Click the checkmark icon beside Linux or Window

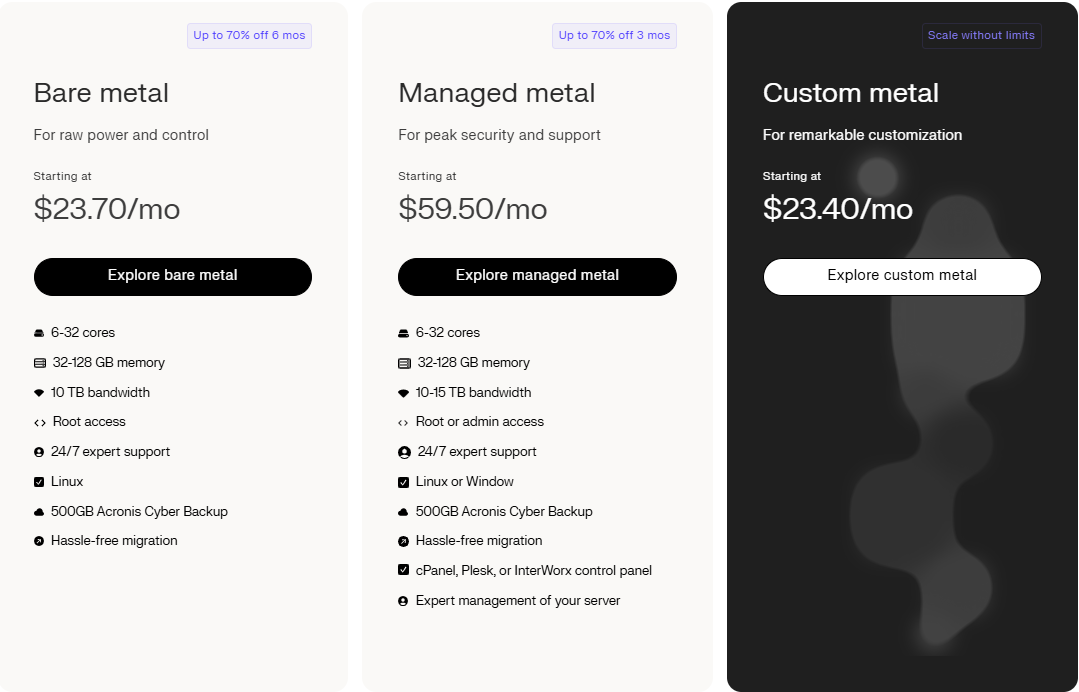[404, 482]
